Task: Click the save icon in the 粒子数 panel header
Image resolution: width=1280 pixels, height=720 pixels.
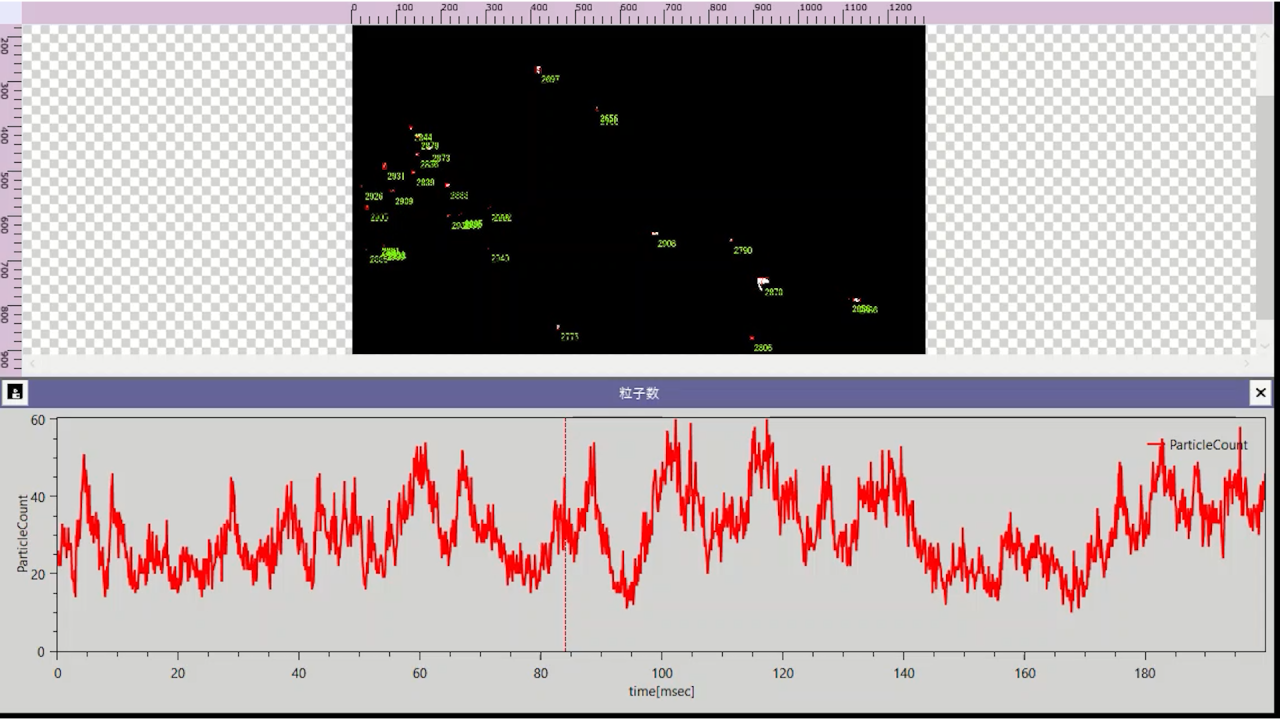Action: pos(15,393)
